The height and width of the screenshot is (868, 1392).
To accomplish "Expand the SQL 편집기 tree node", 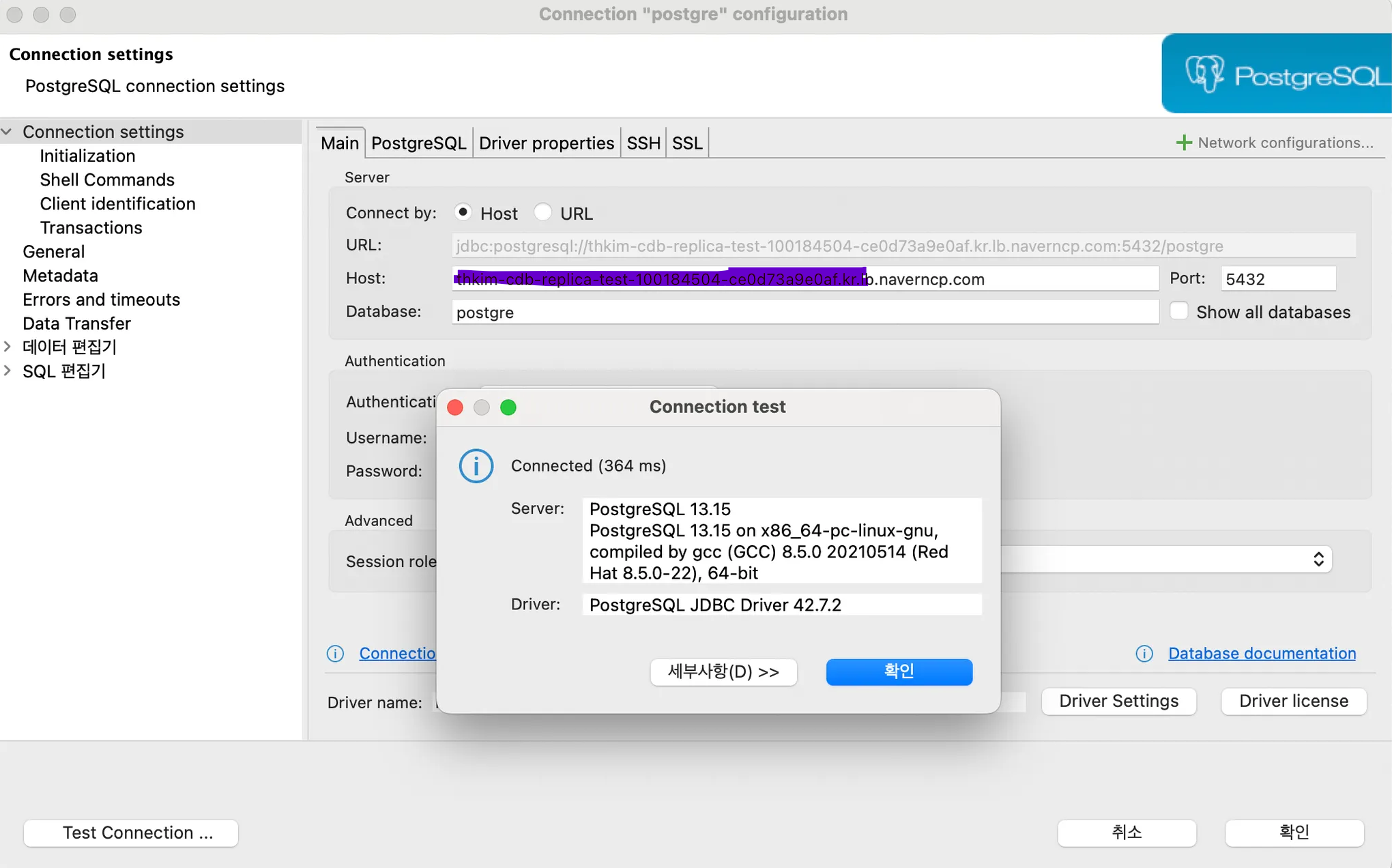I will (8, 371).
